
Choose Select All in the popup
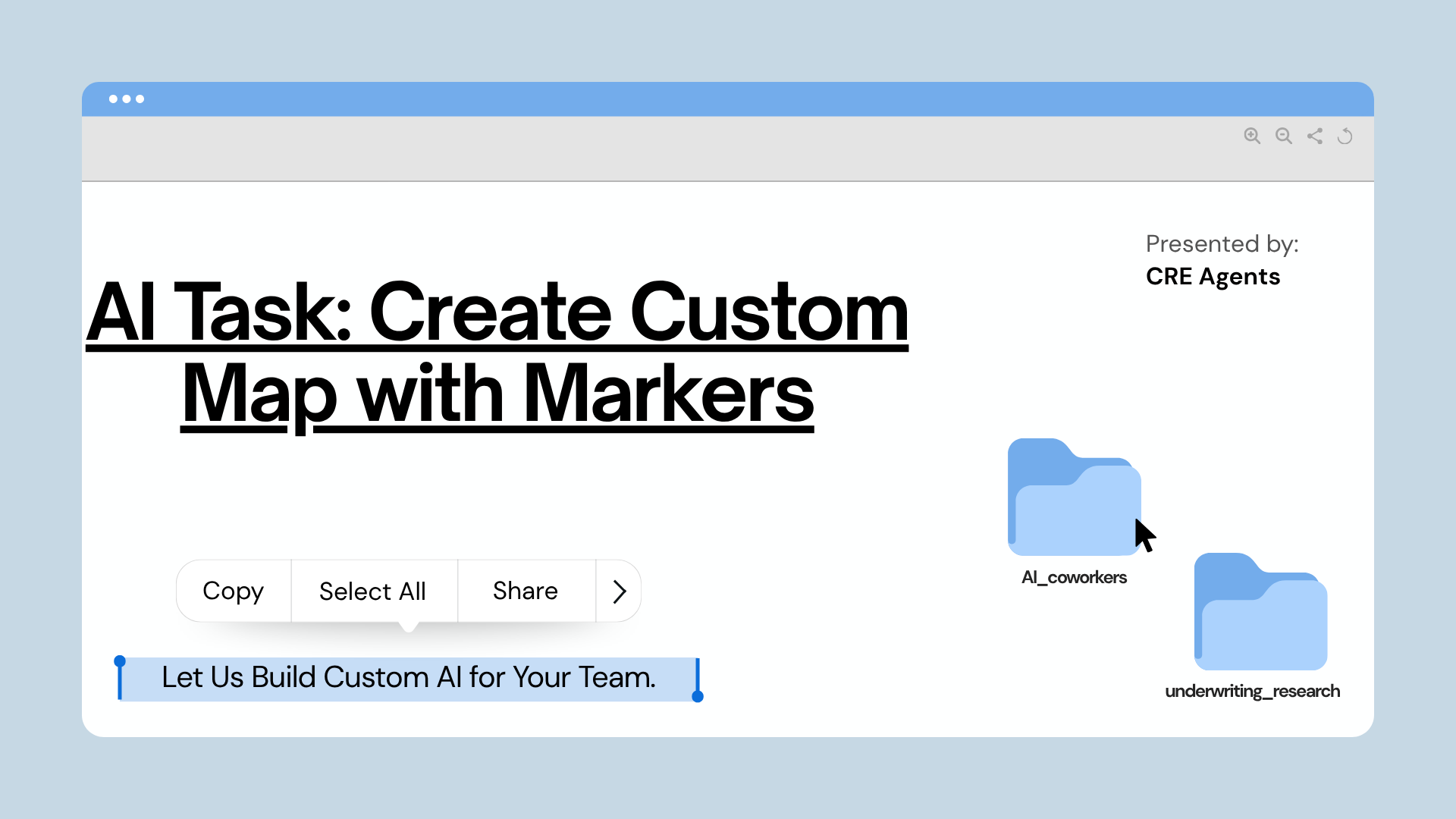(x=372, y=591)
